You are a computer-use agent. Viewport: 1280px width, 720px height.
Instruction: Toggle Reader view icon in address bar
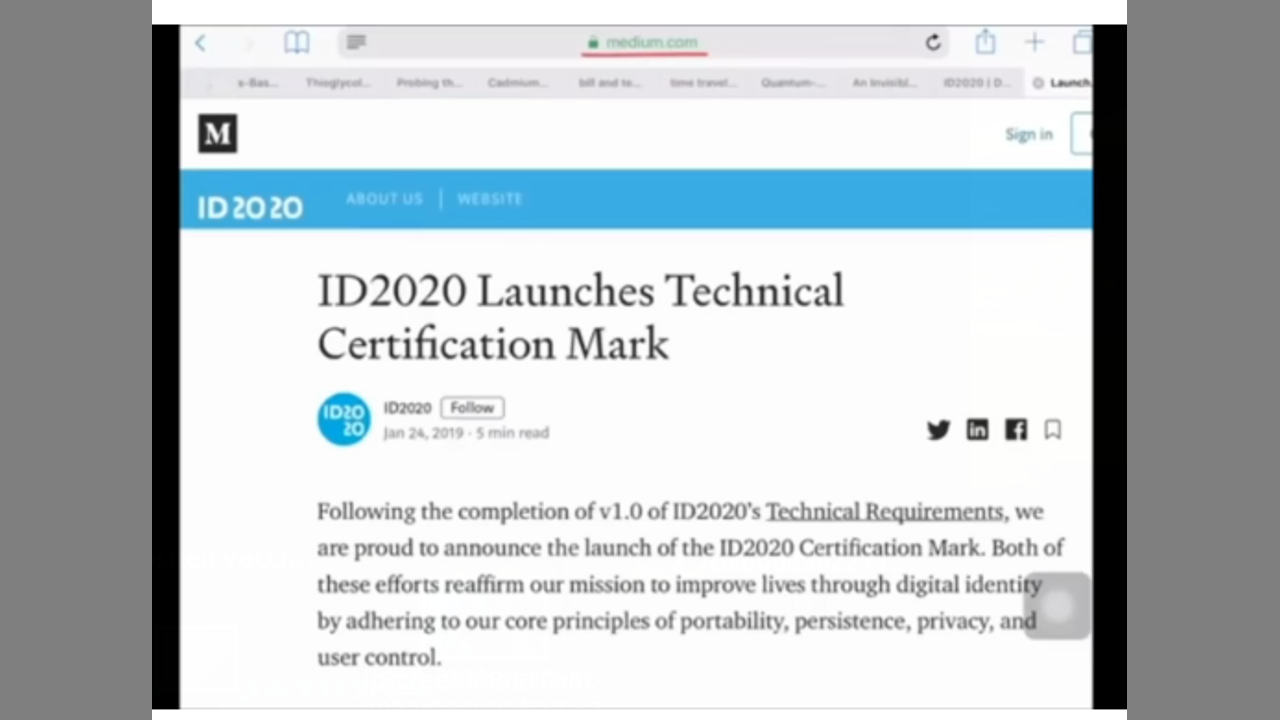click(356, 42)
